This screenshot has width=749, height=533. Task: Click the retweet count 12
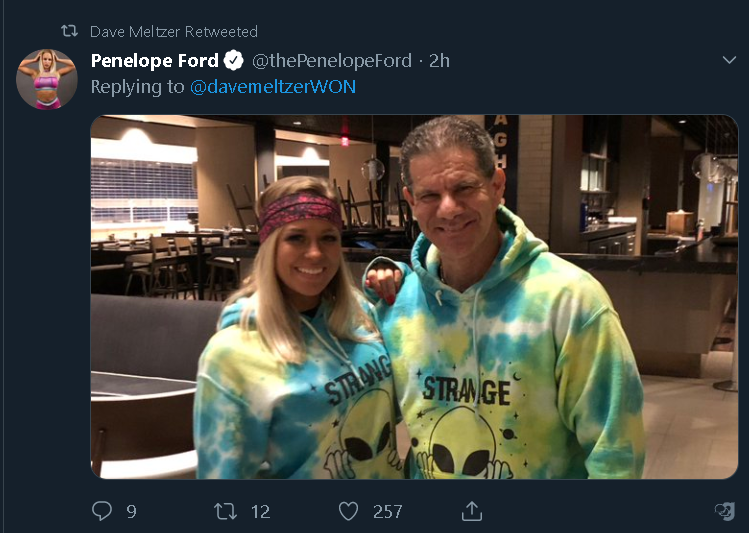[x=260, y=511]
